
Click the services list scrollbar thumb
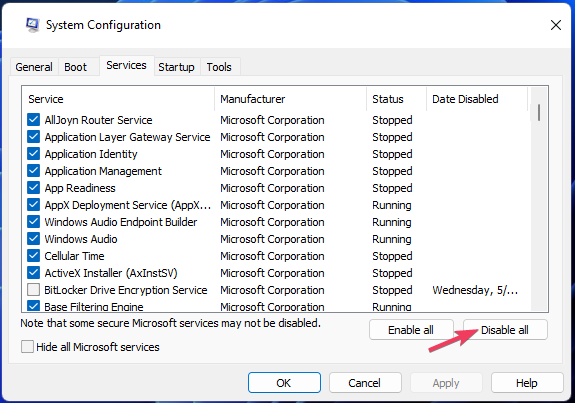539,113
